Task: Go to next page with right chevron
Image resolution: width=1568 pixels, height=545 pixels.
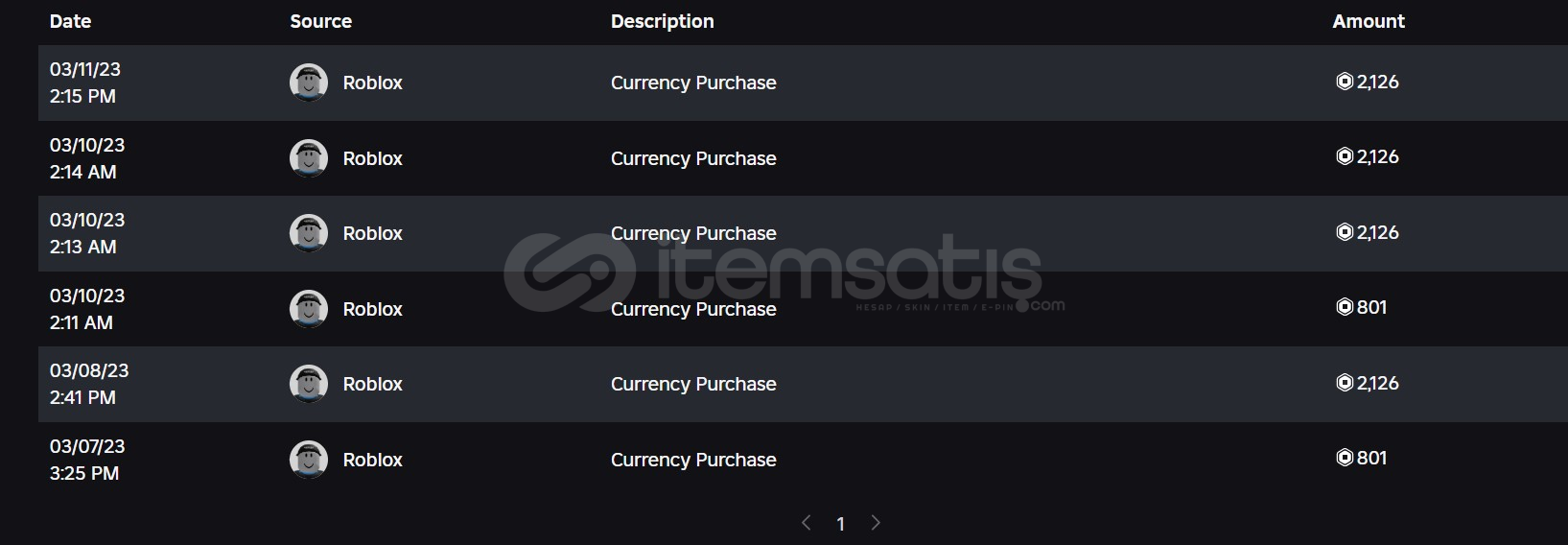Action: [876, 523]
